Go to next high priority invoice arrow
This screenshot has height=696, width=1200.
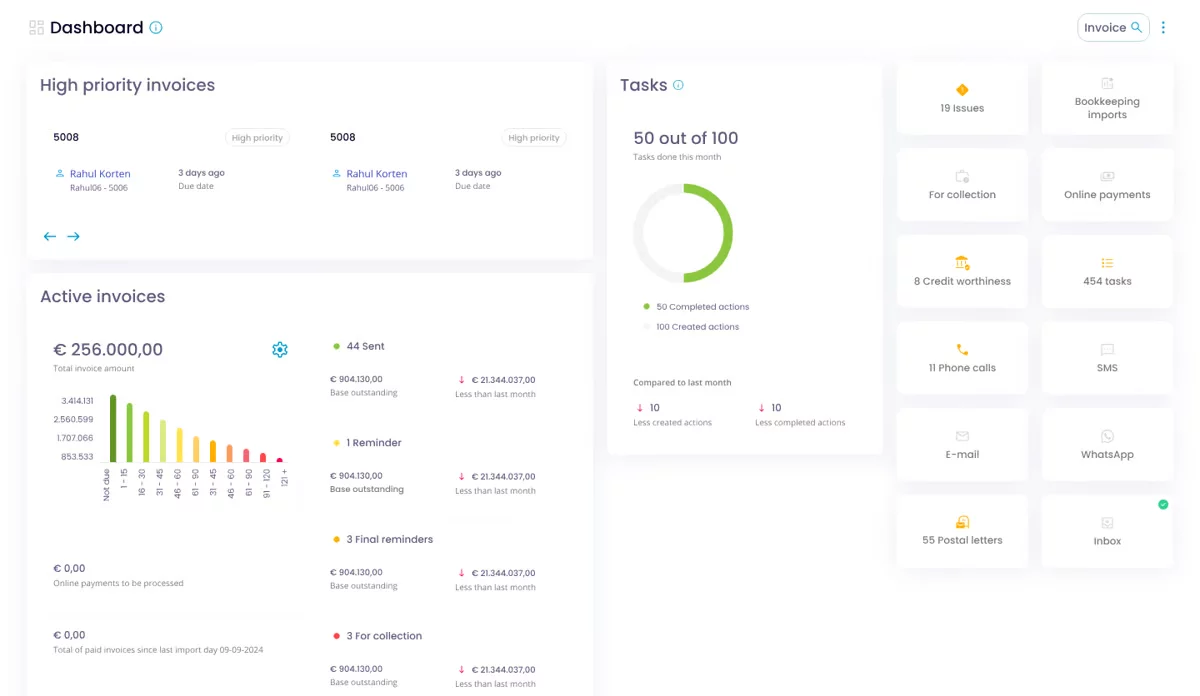pyautogui.click(x=73, y=237)
